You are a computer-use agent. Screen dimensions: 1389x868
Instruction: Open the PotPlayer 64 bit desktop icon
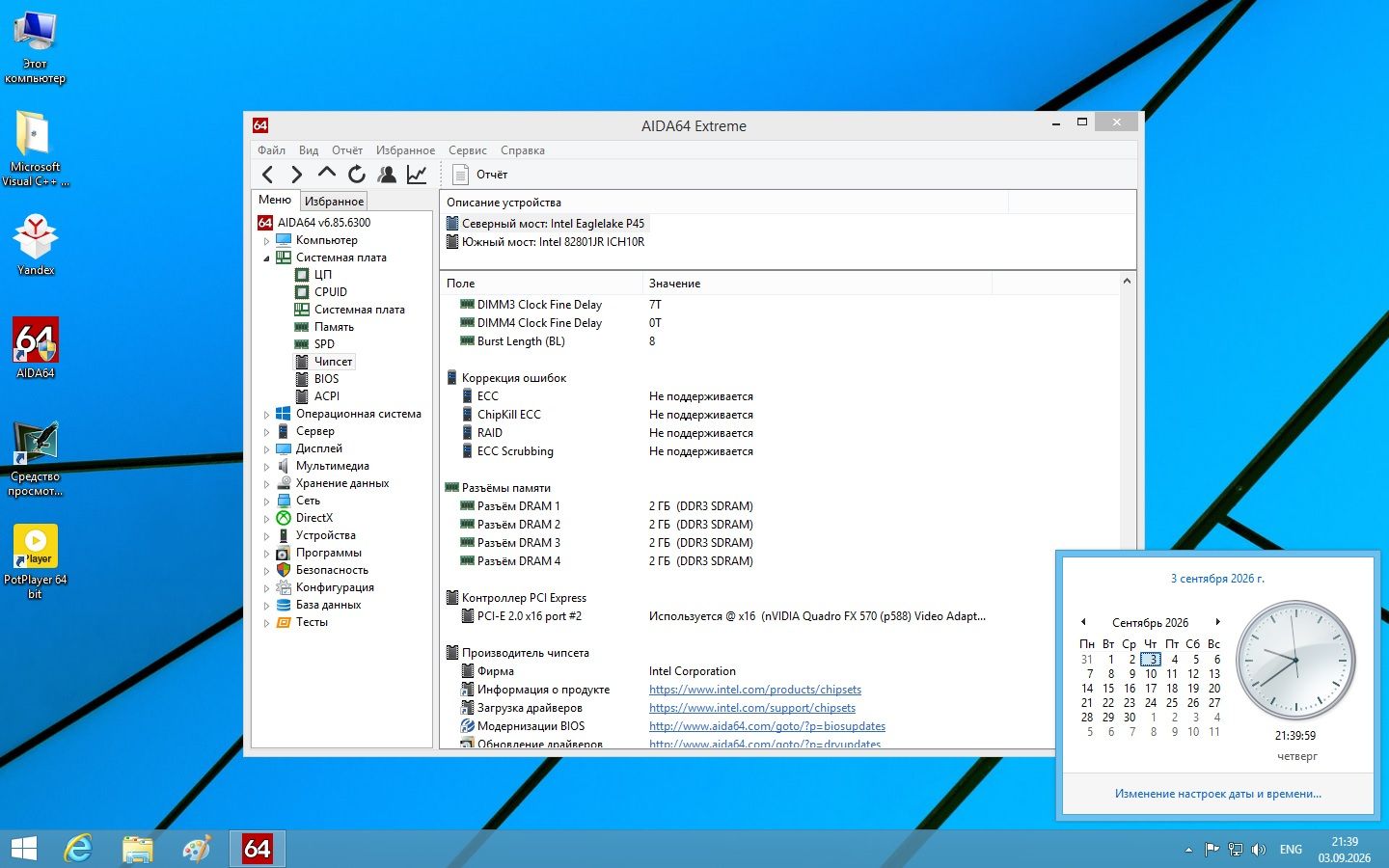click(x=36, y=561)
